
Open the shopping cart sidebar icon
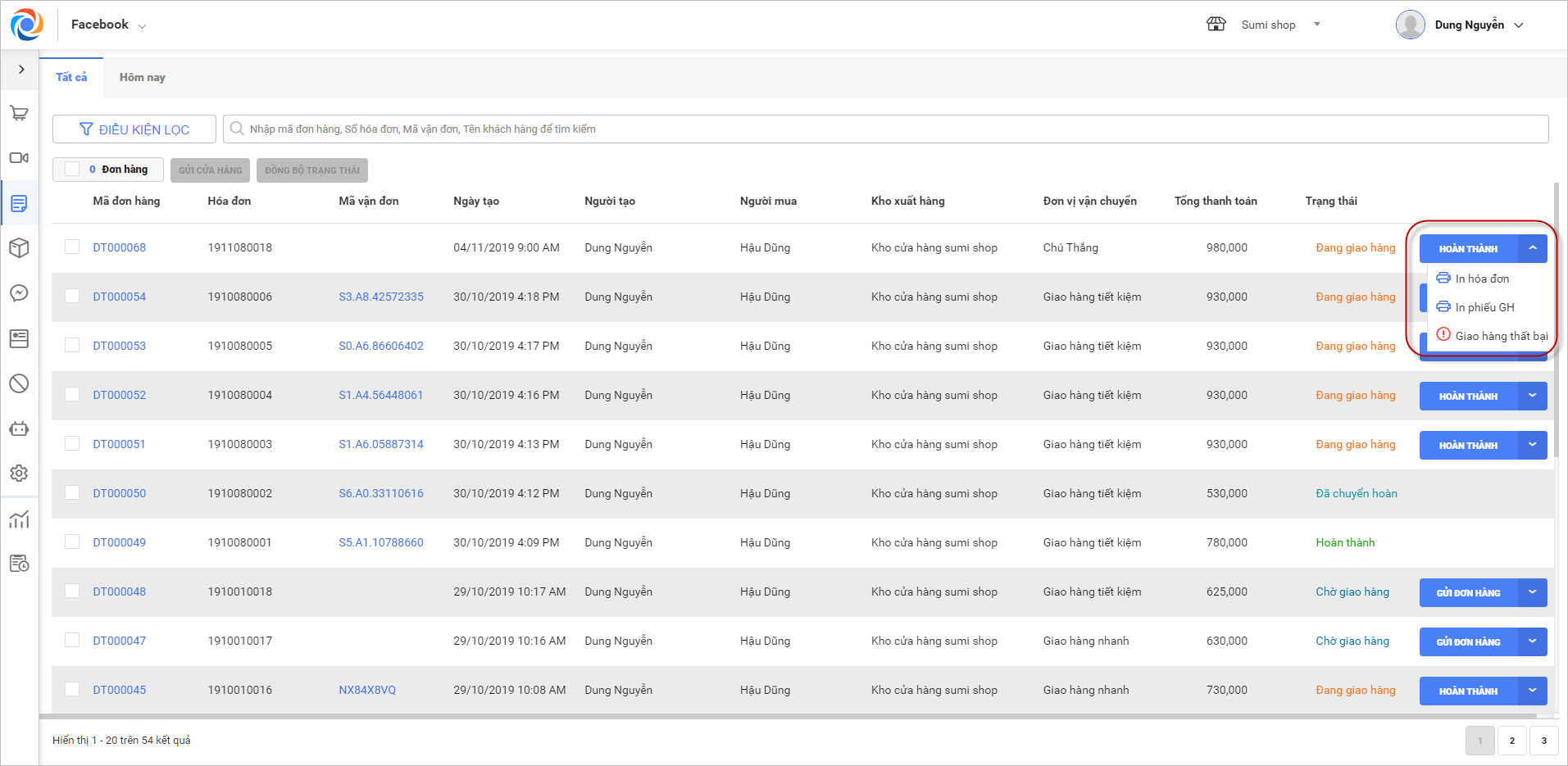(19, 113)
